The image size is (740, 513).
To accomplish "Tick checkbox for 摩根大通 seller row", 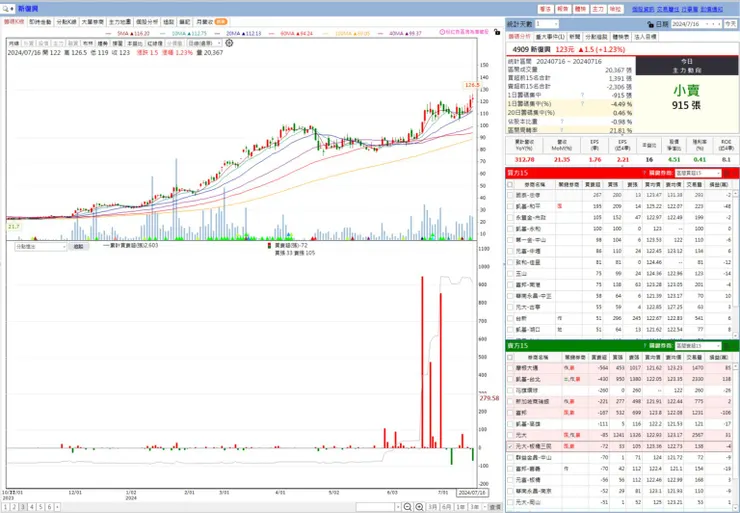I will (x=510, y=368).
